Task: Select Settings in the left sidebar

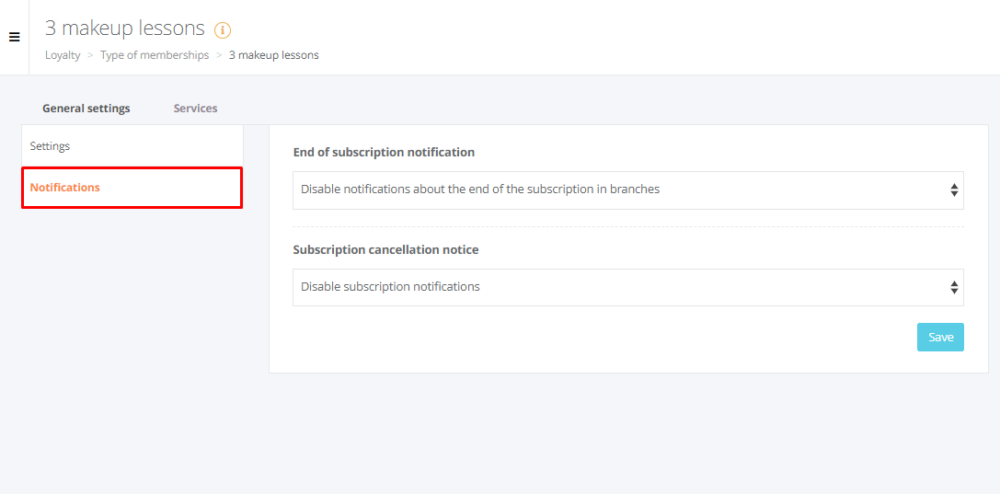Action: [x=132, y=146]
